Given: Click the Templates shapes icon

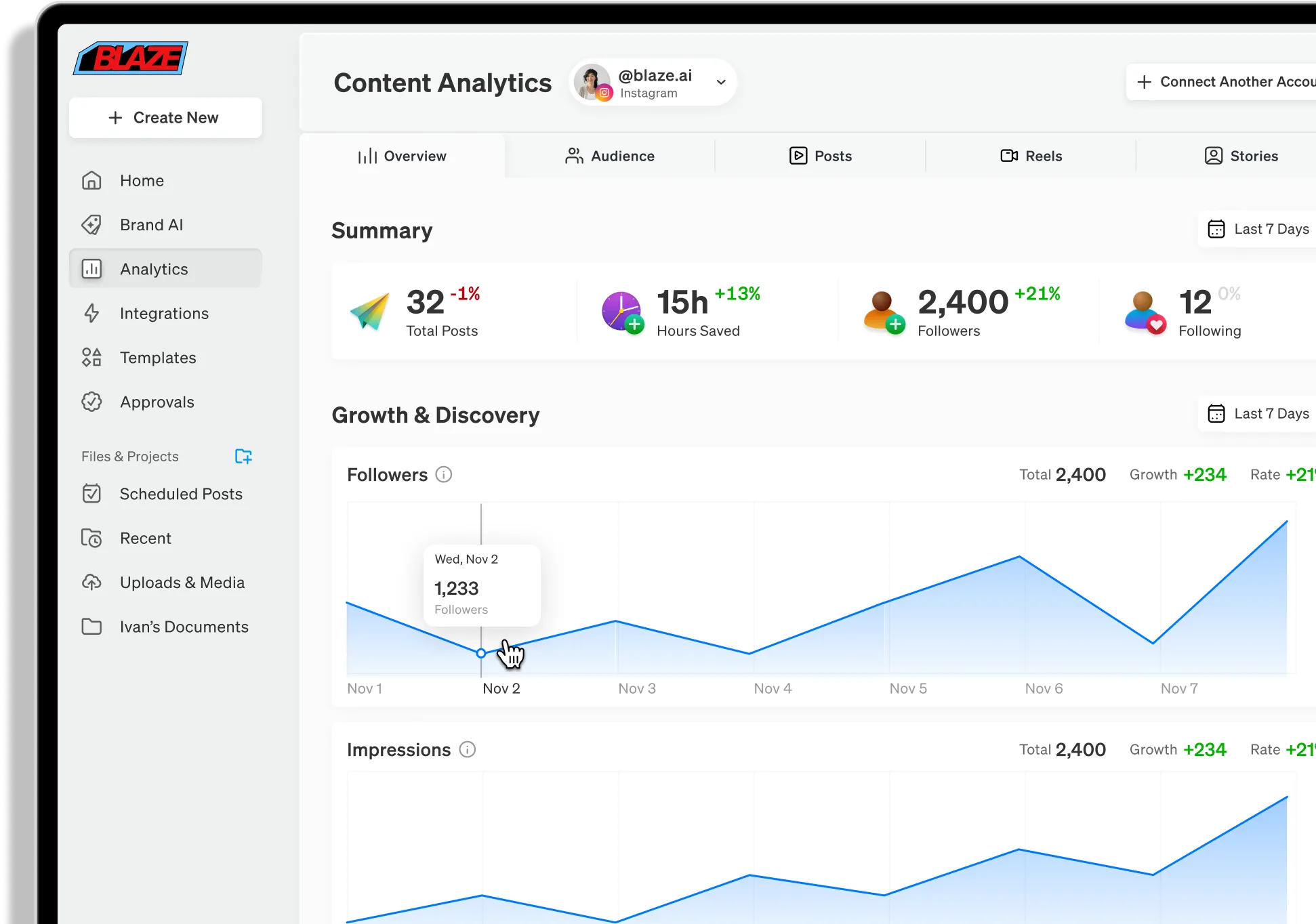Looking at the screenshot, I should 91,357.
